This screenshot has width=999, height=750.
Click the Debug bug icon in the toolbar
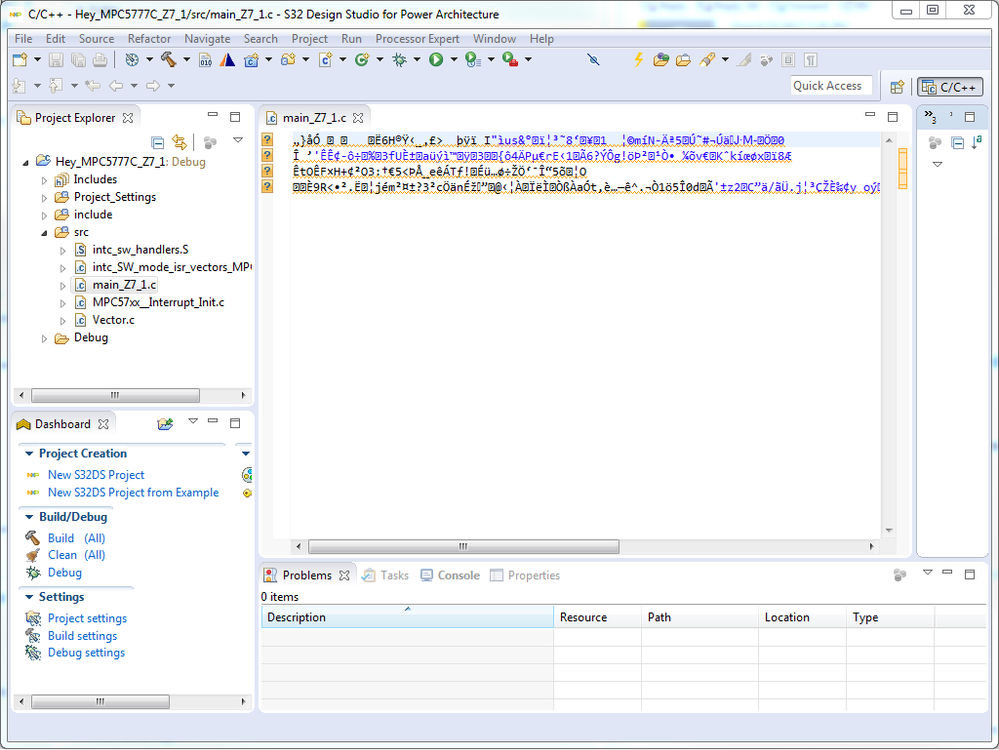(399, 60)
